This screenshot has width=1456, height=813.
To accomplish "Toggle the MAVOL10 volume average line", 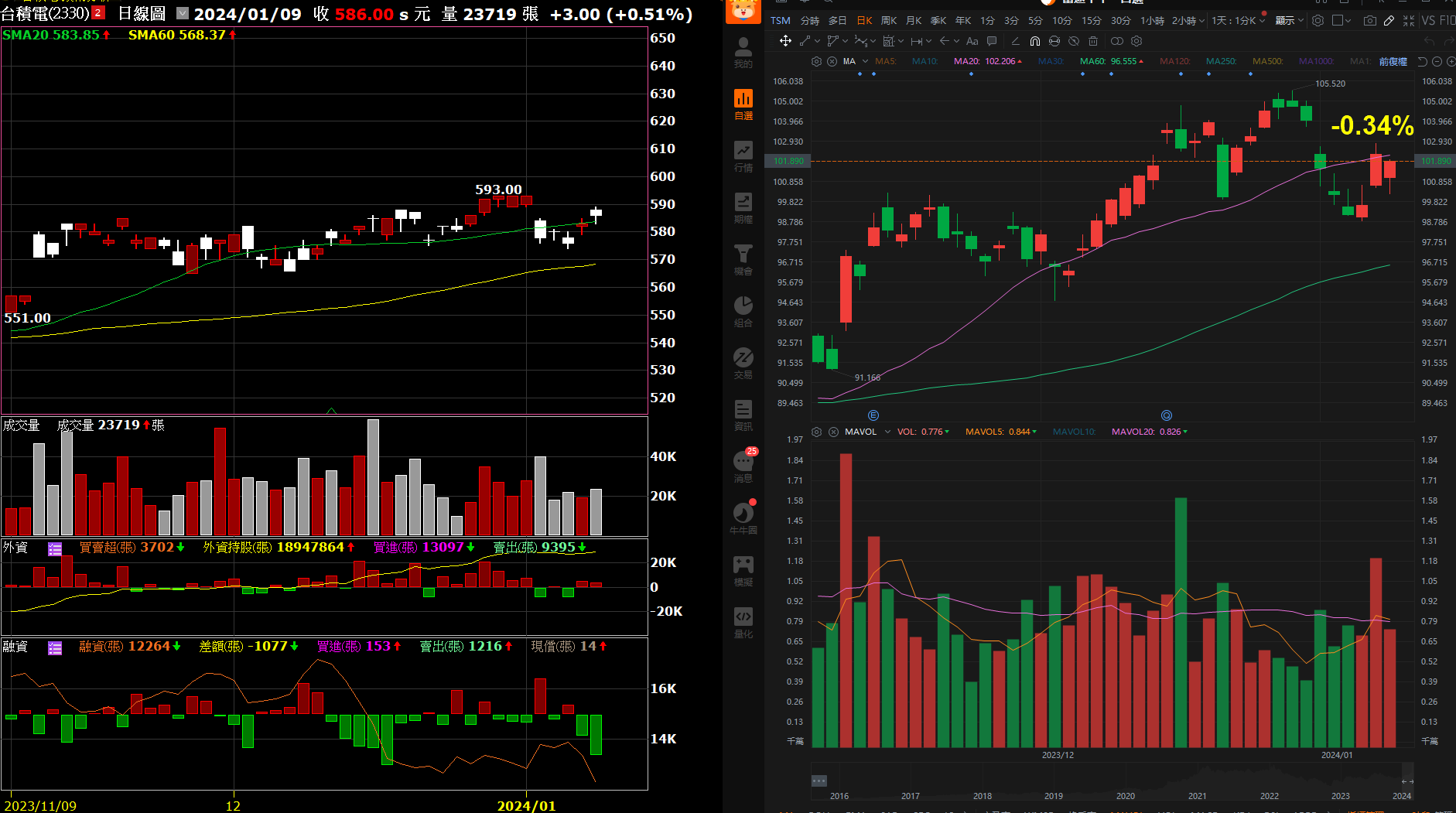I will (1074, 432).
